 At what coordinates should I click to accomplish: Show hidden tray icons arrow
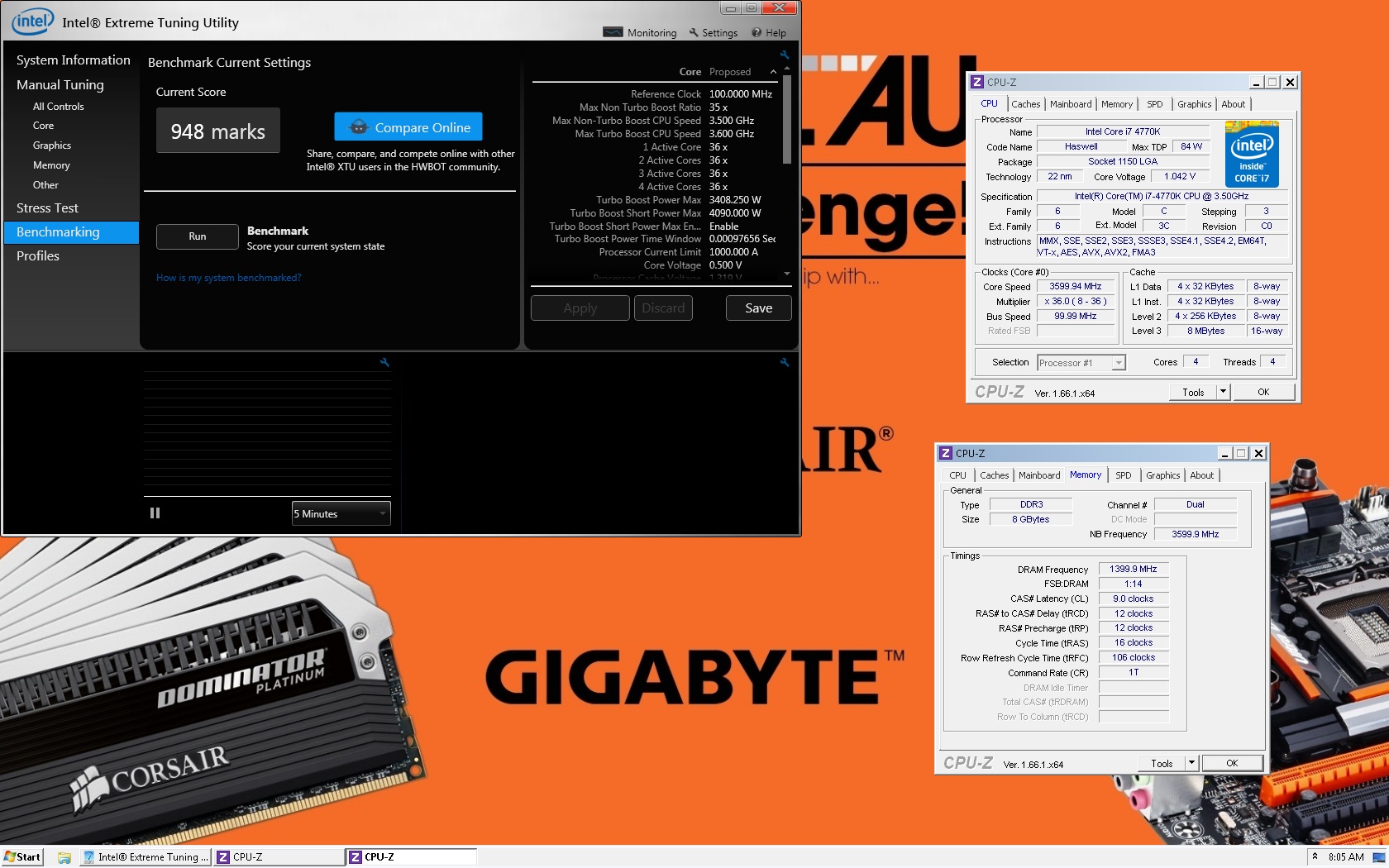click(1315, 857)
